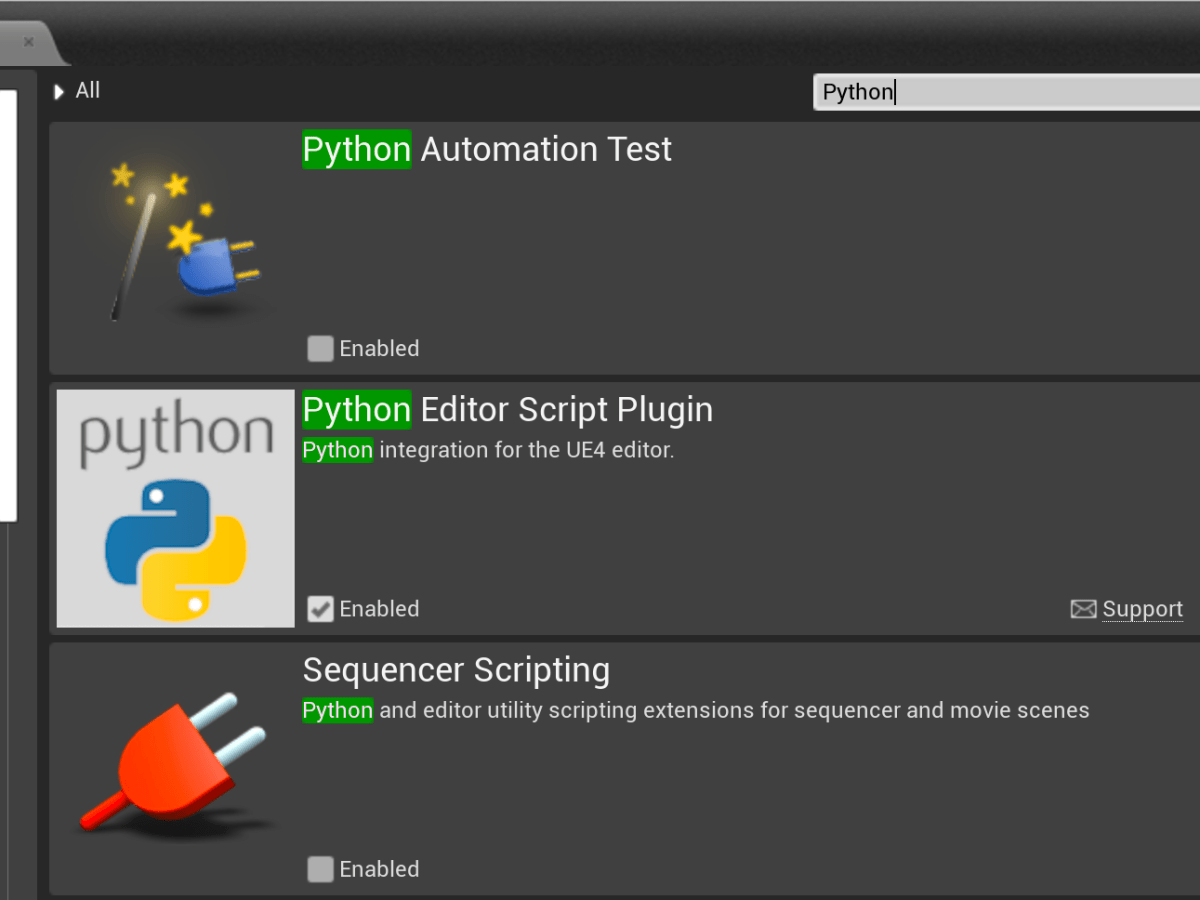Click inside the Python search field

coord(1000,92)
